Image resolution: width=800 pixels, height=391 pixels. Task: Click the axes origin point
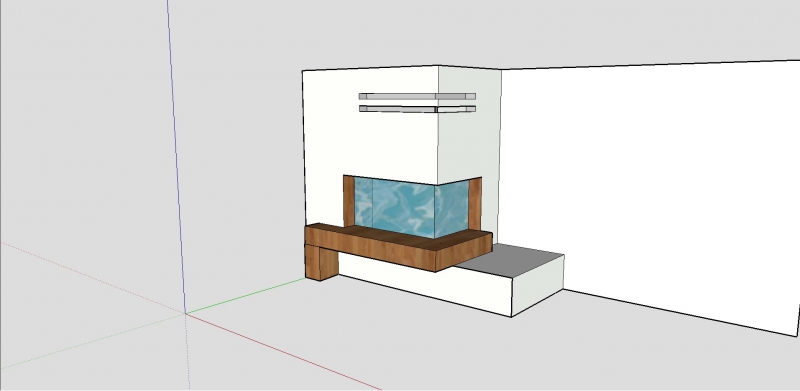coord(186,313)
